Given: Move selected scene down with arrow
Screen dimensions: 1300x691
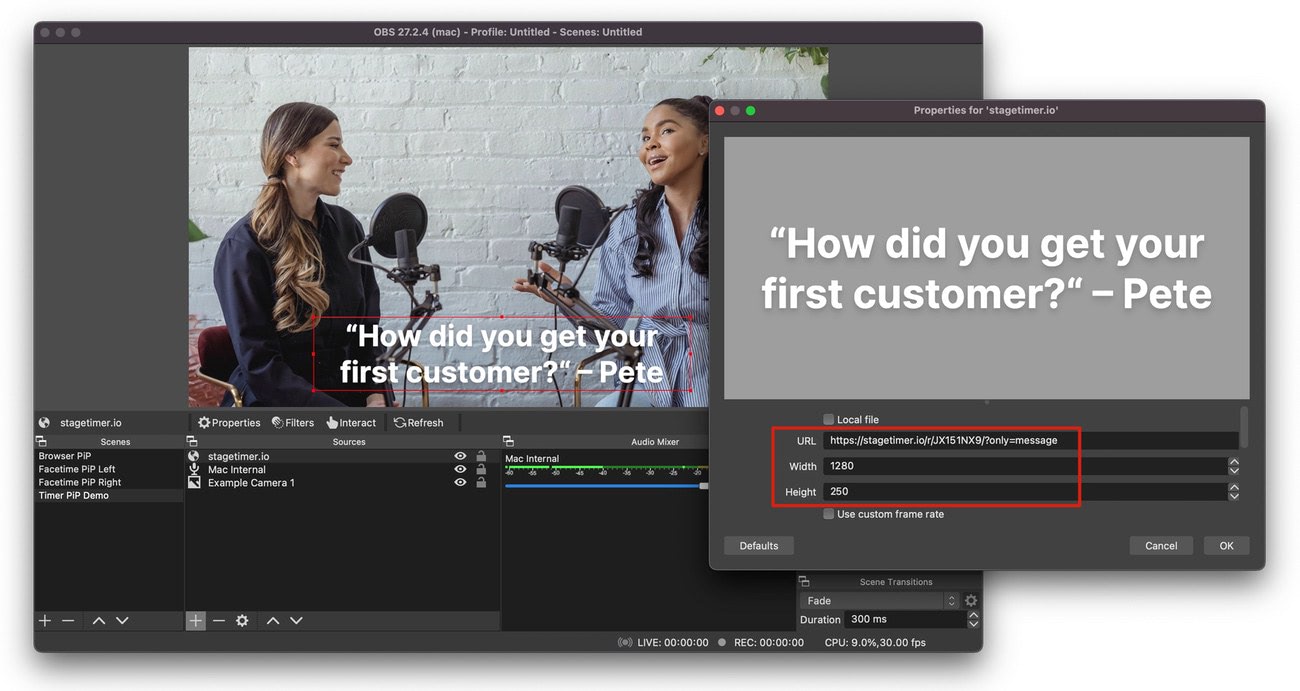Looking at the screenshot, I should coord(122,621).
